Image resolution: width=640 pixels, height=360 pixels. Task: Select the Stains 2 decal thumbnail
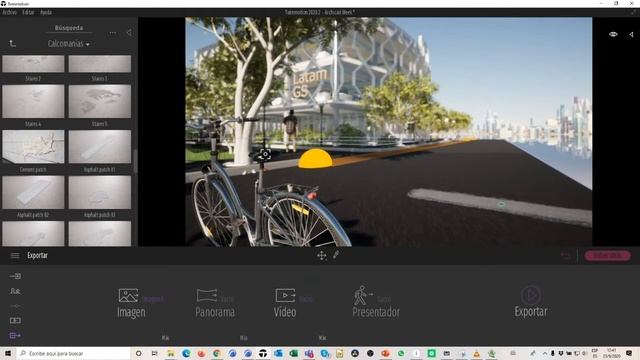click(33, 64)
